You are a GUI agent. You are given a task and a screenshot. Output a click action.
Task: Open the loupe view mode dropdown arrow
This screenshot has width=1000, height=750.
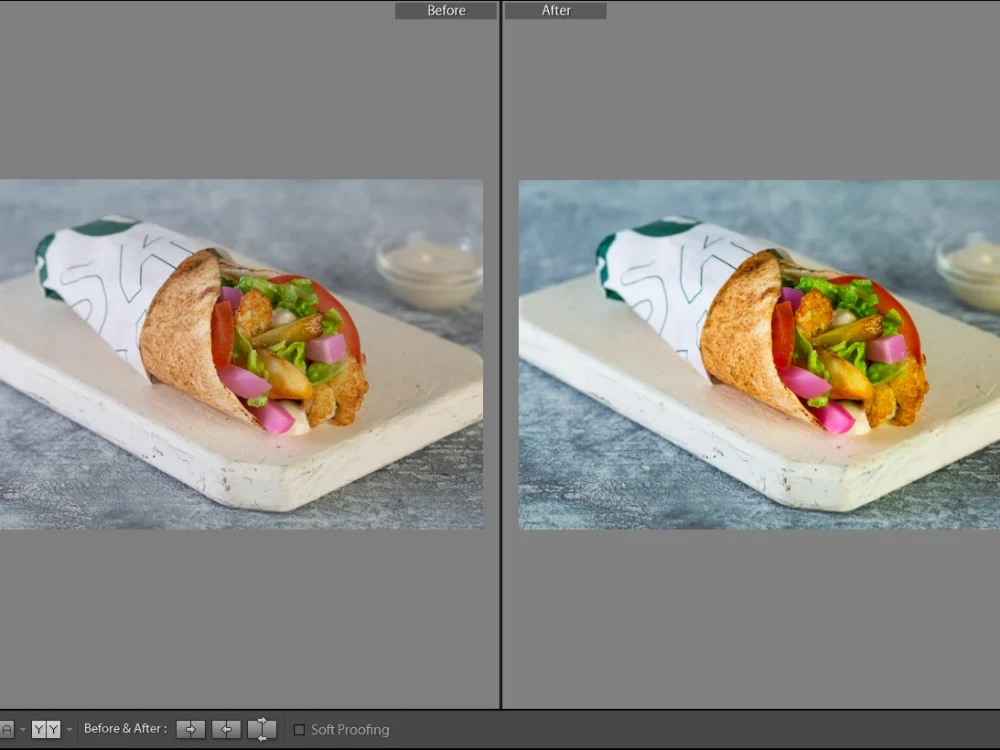tap(23, 729)
